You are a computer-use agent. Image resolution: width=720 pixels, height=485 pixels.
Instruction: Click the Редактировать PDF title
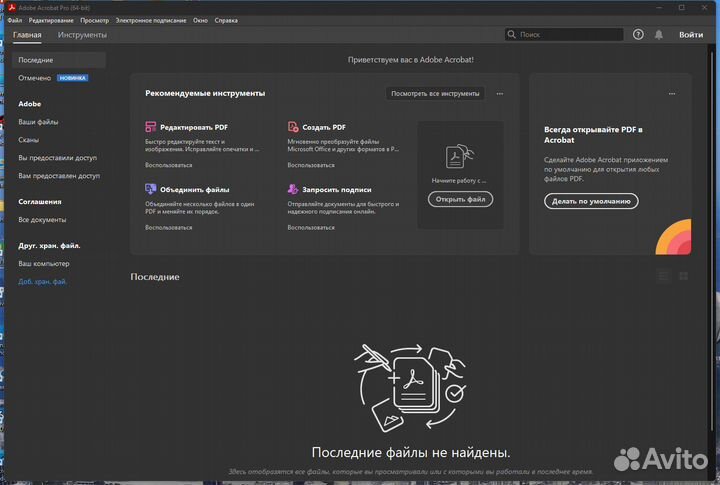(x=194, y=127)
